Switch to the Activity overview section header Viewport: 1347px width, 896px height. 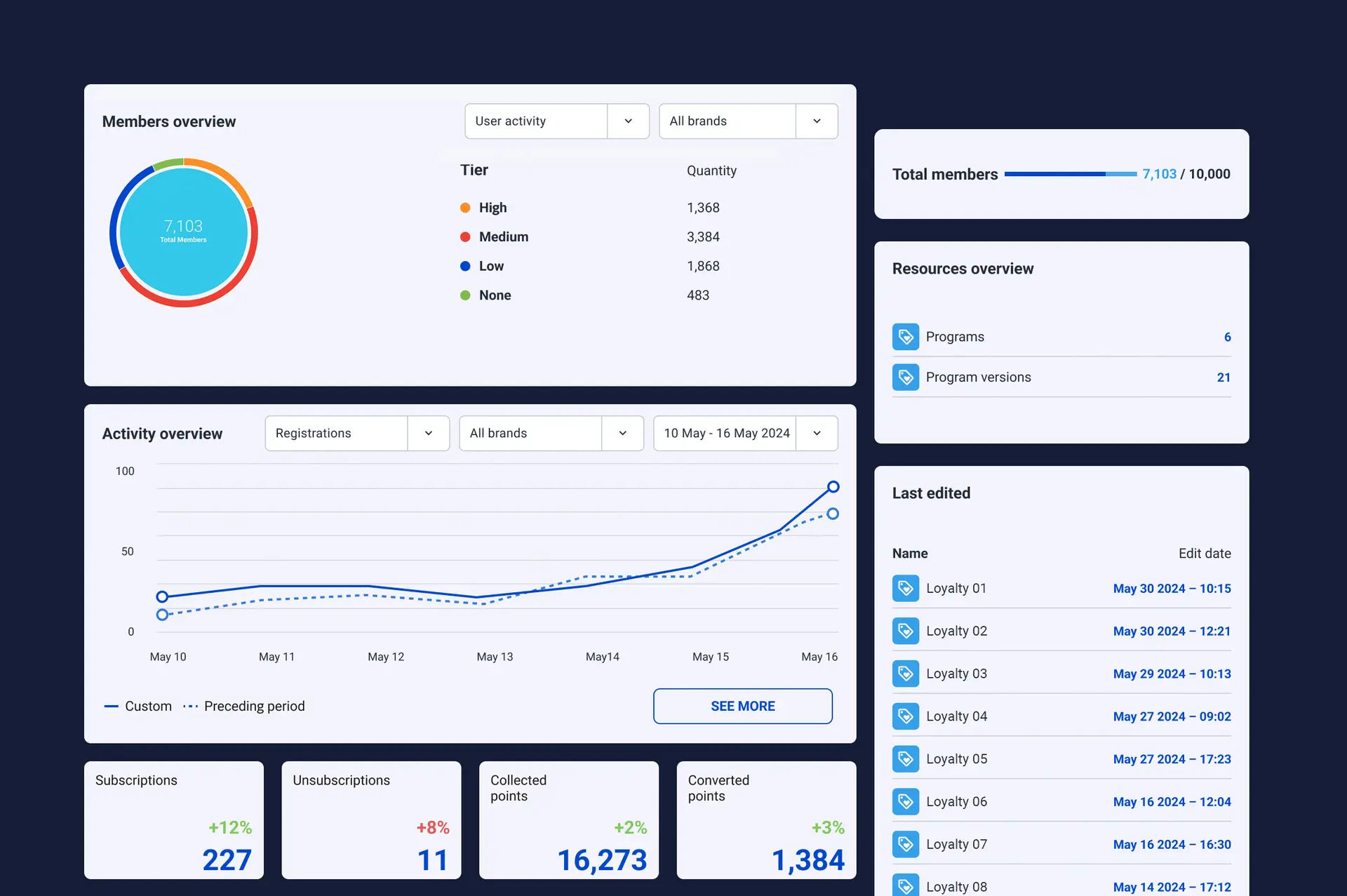pos(162,434)
